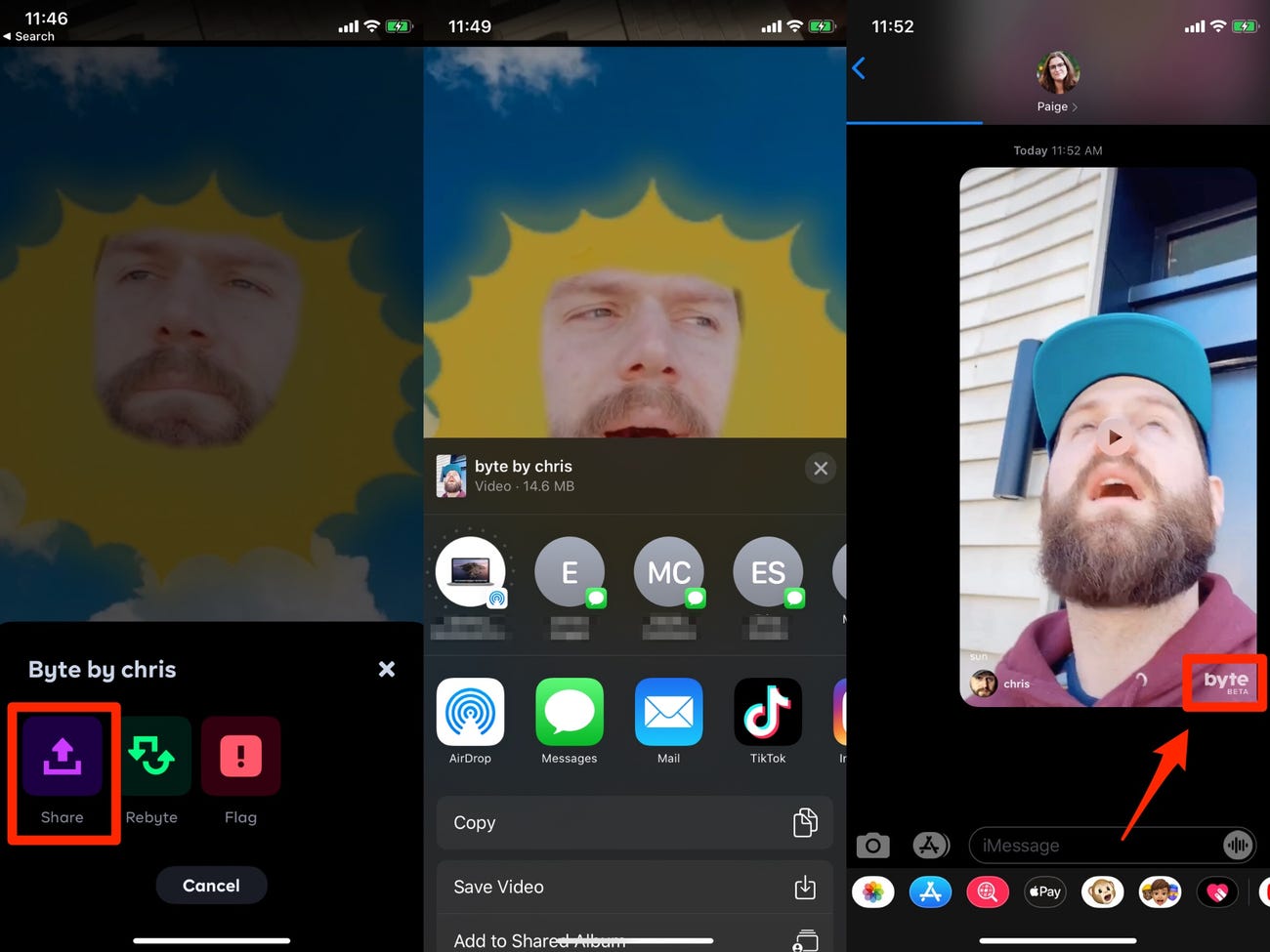The height and width of the screenshot is (952, 1270).
Task: Go back from Paige conversation
Action: click(859, 68)
